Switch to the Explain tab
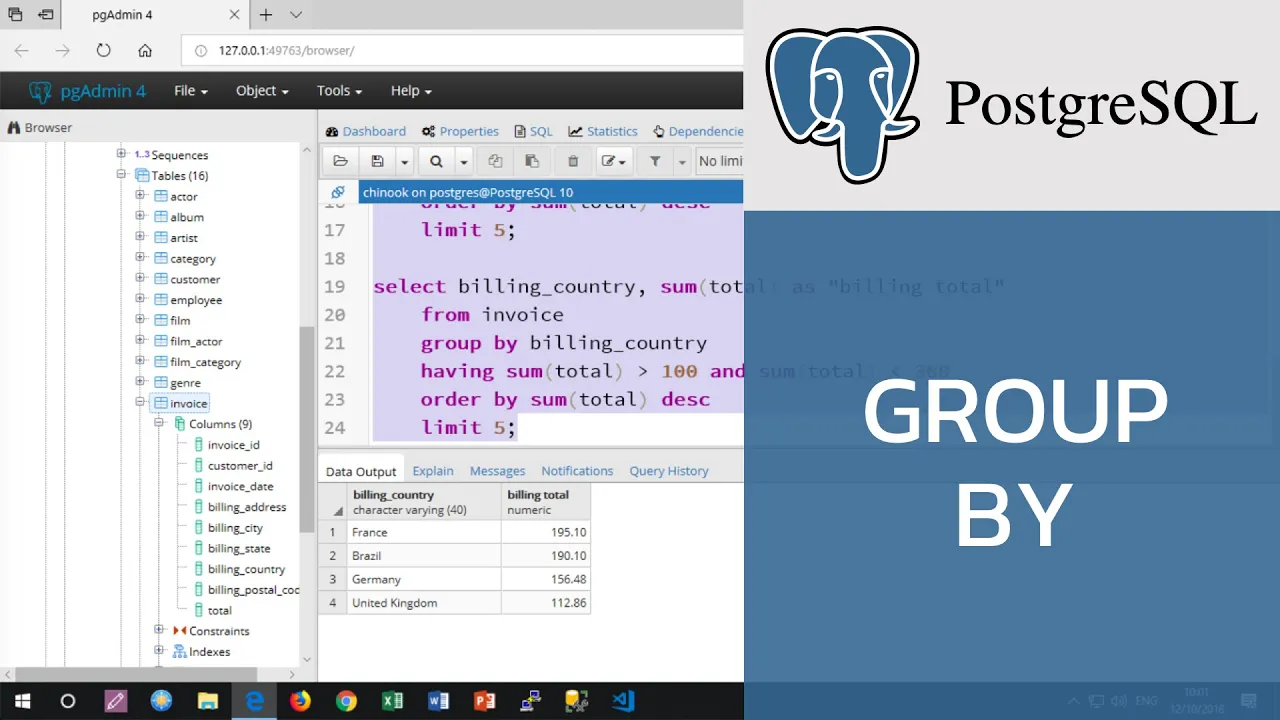The width and height of the screenshot is (1280, 720). point(433,471)
